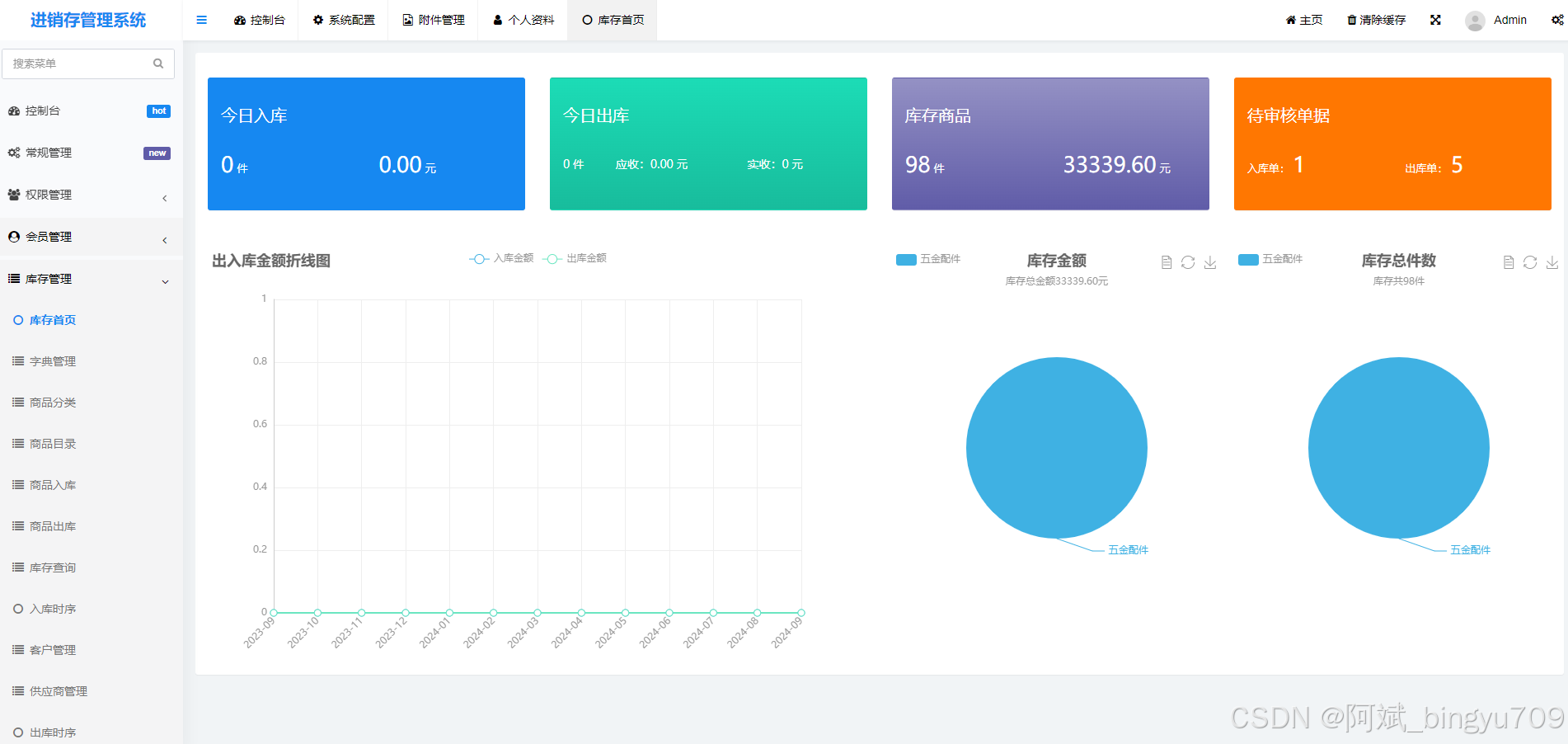1568x744 pixels.
Task: Collapse the 库存管理 submenu arrow
Action: [165, 282]
